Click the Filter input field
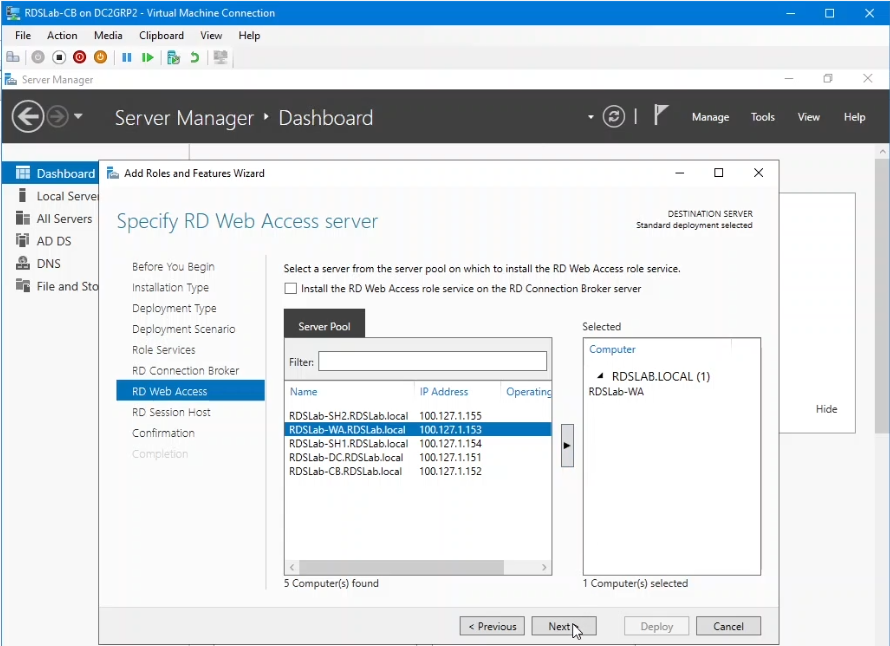Image resolution: width=890 pixels, height=646 pixels. (x=433, y=362)
